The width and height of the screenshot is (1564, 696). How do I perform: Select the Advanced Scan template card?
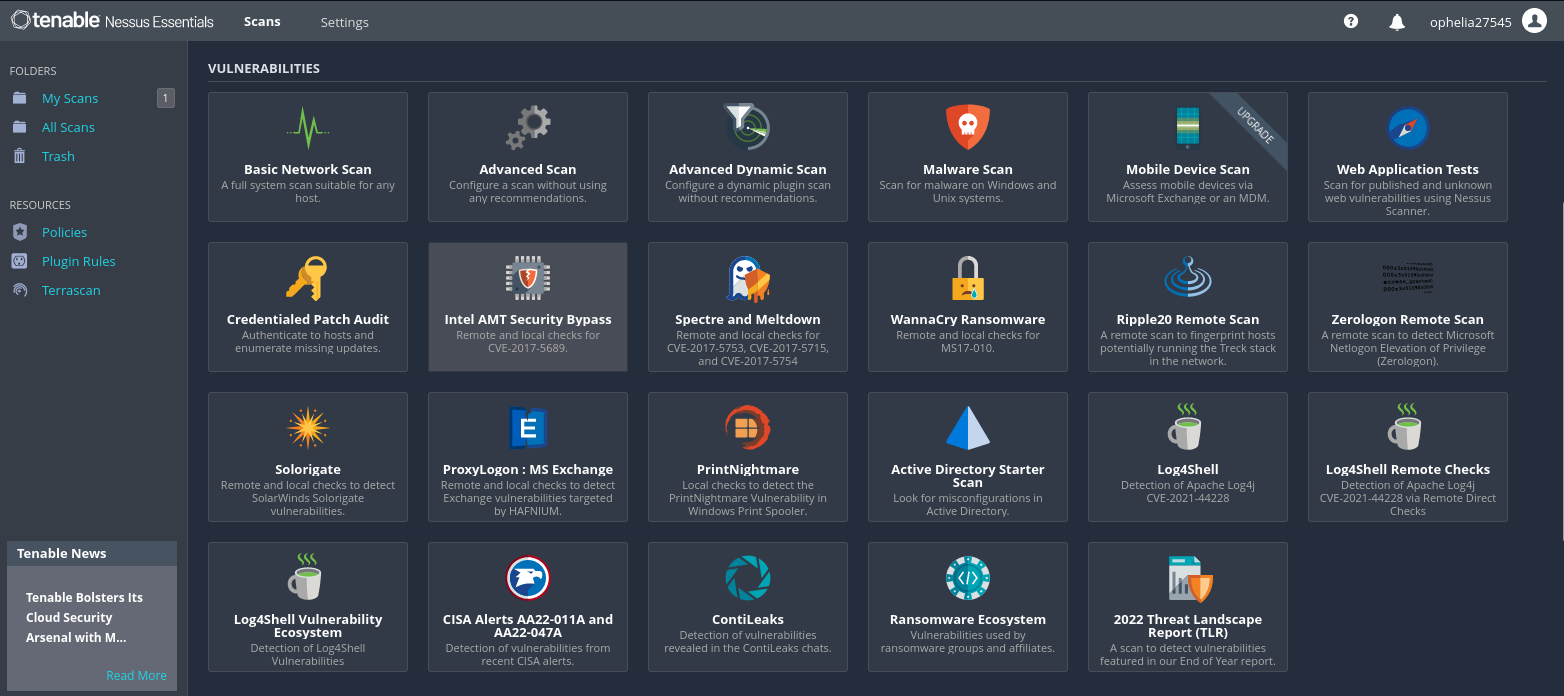coord(528,157)
